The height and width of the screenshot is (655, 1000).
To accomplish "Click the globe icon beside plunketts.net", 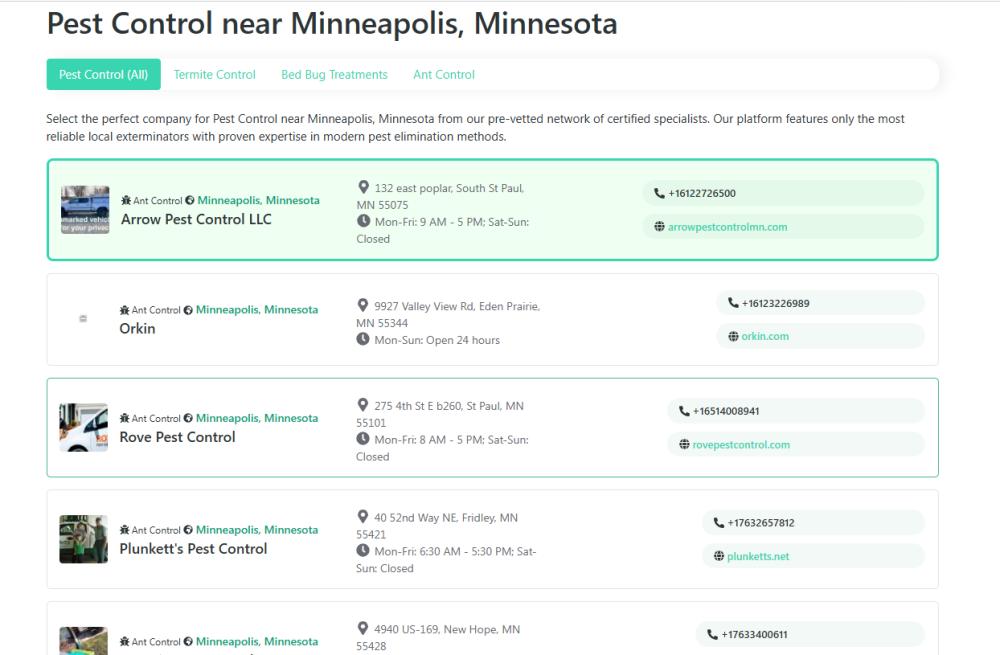I will click(719, 556).
